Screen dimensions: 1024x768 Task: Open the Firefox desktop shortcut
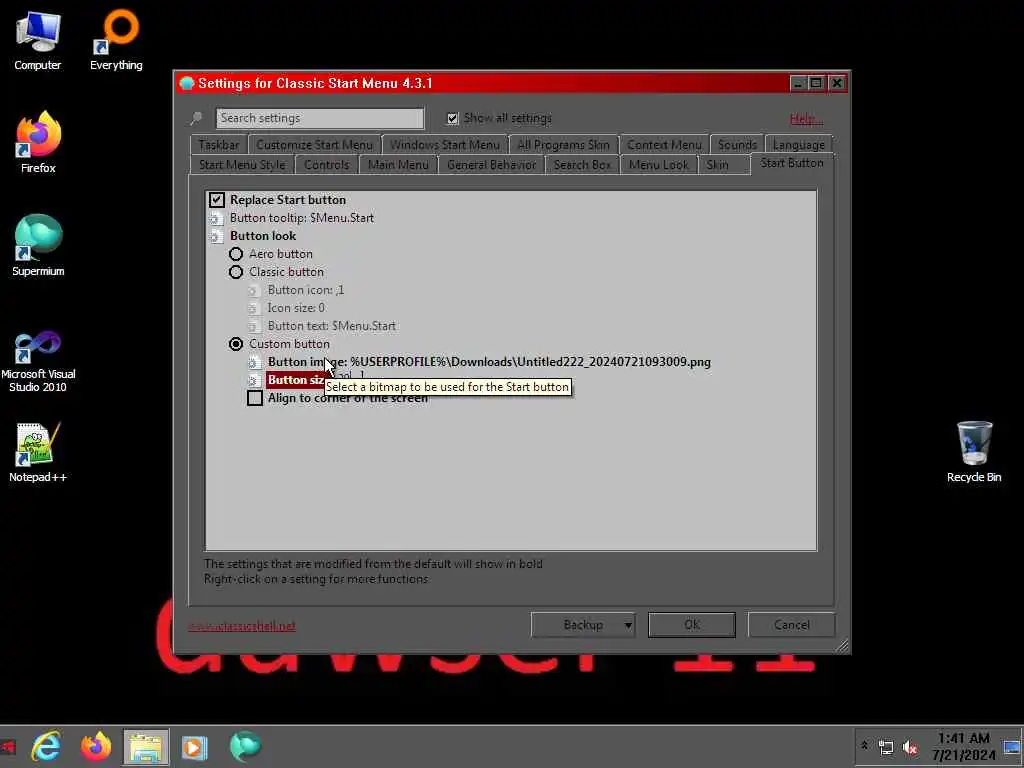tap(38, 142)
